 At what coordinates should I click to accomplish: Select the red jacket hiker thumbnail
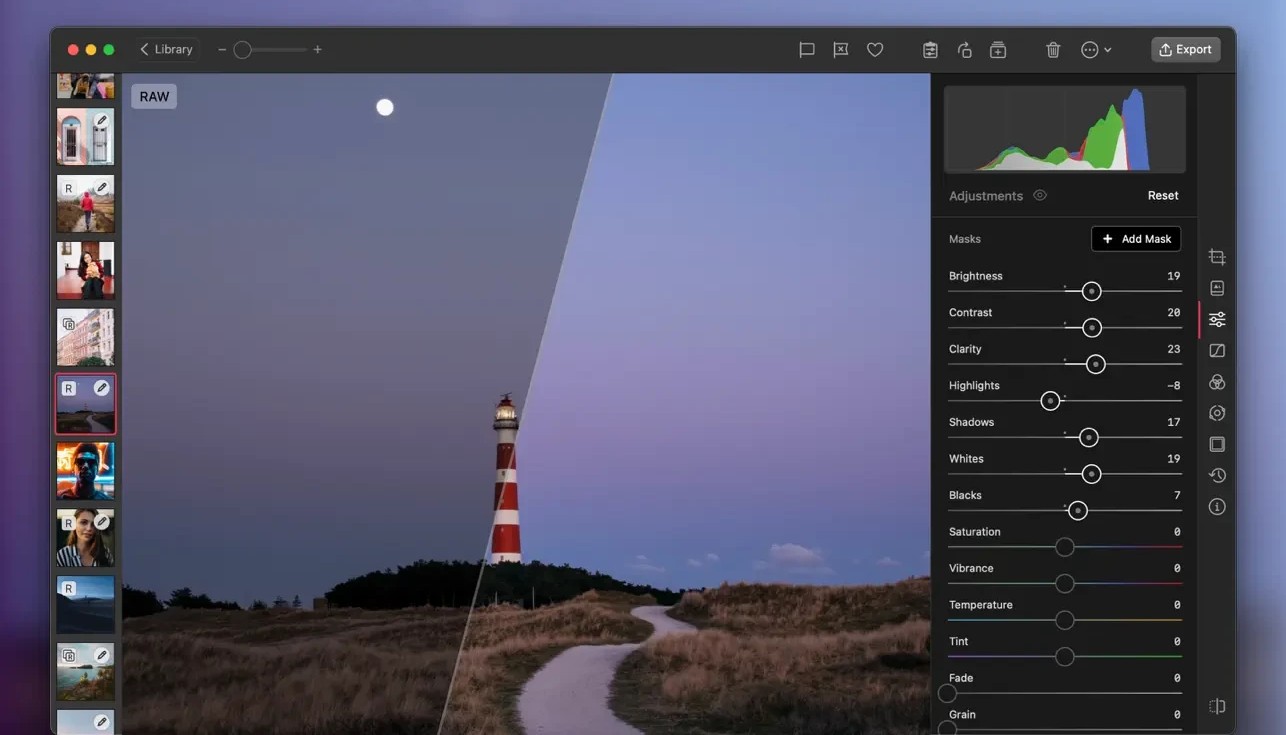(x=86, y=204)
